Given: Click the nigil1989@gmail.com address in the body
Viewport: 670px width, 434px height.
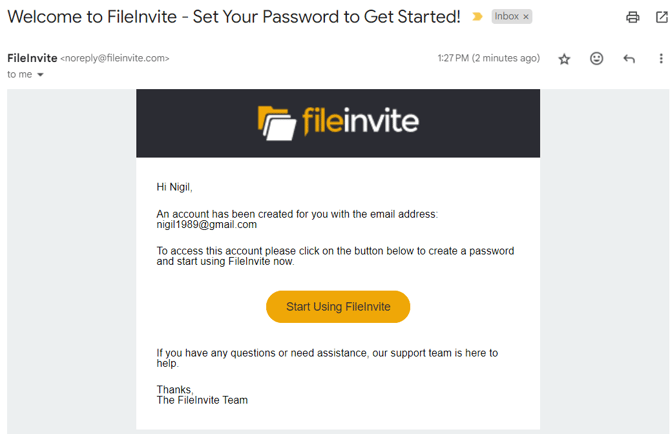Looking at the screenshot, I should pyautogui.click(x=207, y=225).
